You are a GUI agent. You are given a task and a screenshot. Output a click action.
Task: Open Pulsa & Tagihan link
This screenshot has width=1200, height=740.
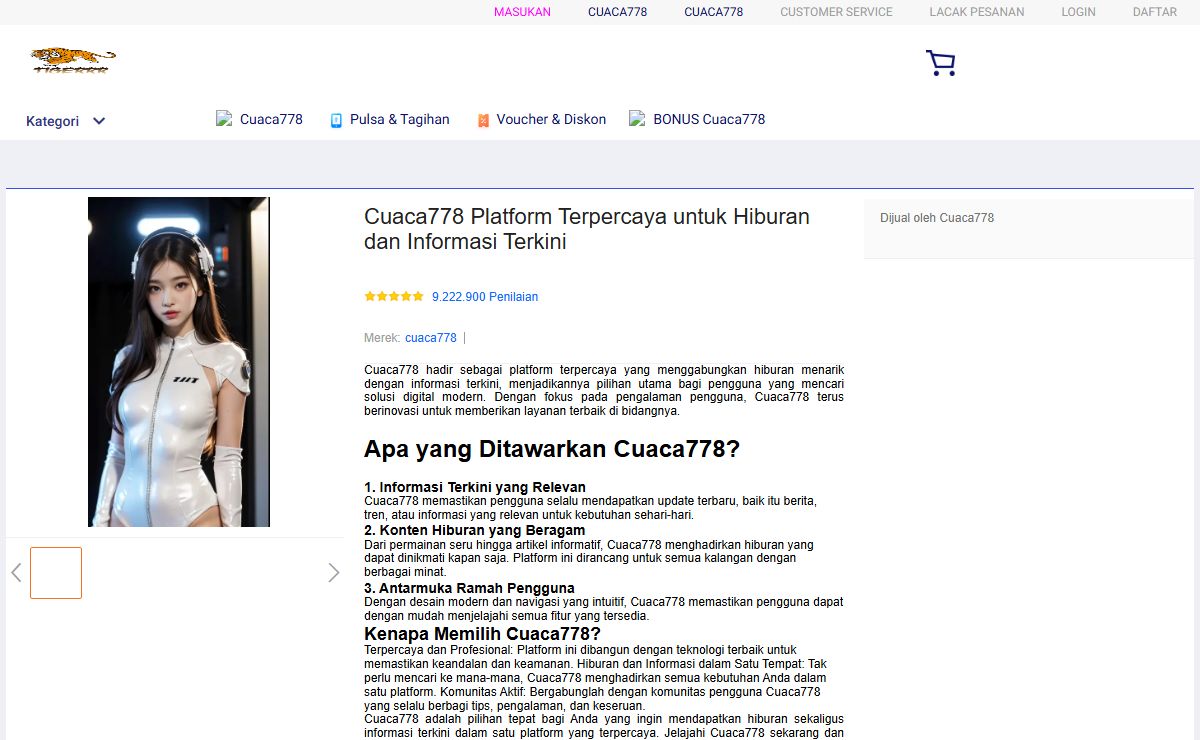tap(399, 119)
